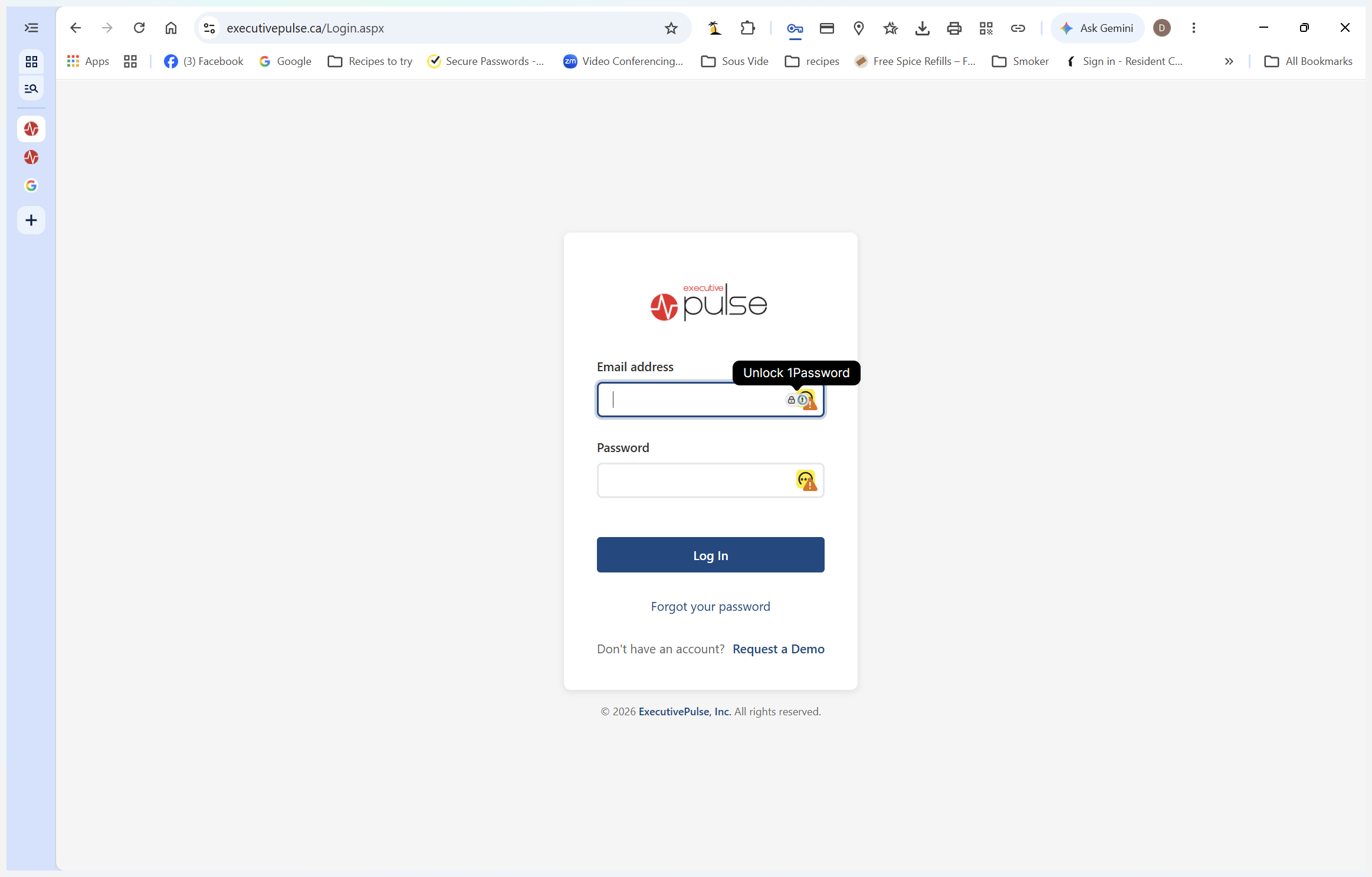Open the payment methods card icon

pyautogui.click(x=827, y=28)
